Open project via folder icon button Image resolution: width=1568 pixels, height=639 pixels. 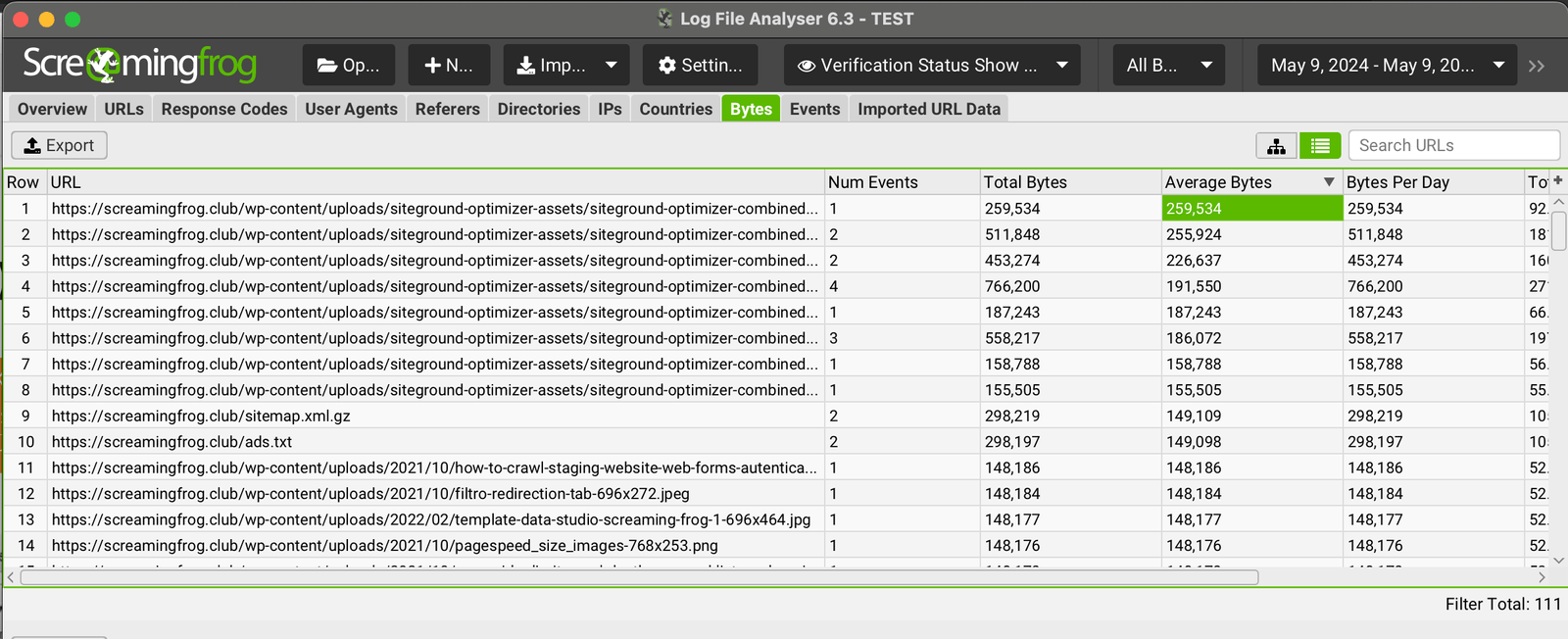coord(348,66)
